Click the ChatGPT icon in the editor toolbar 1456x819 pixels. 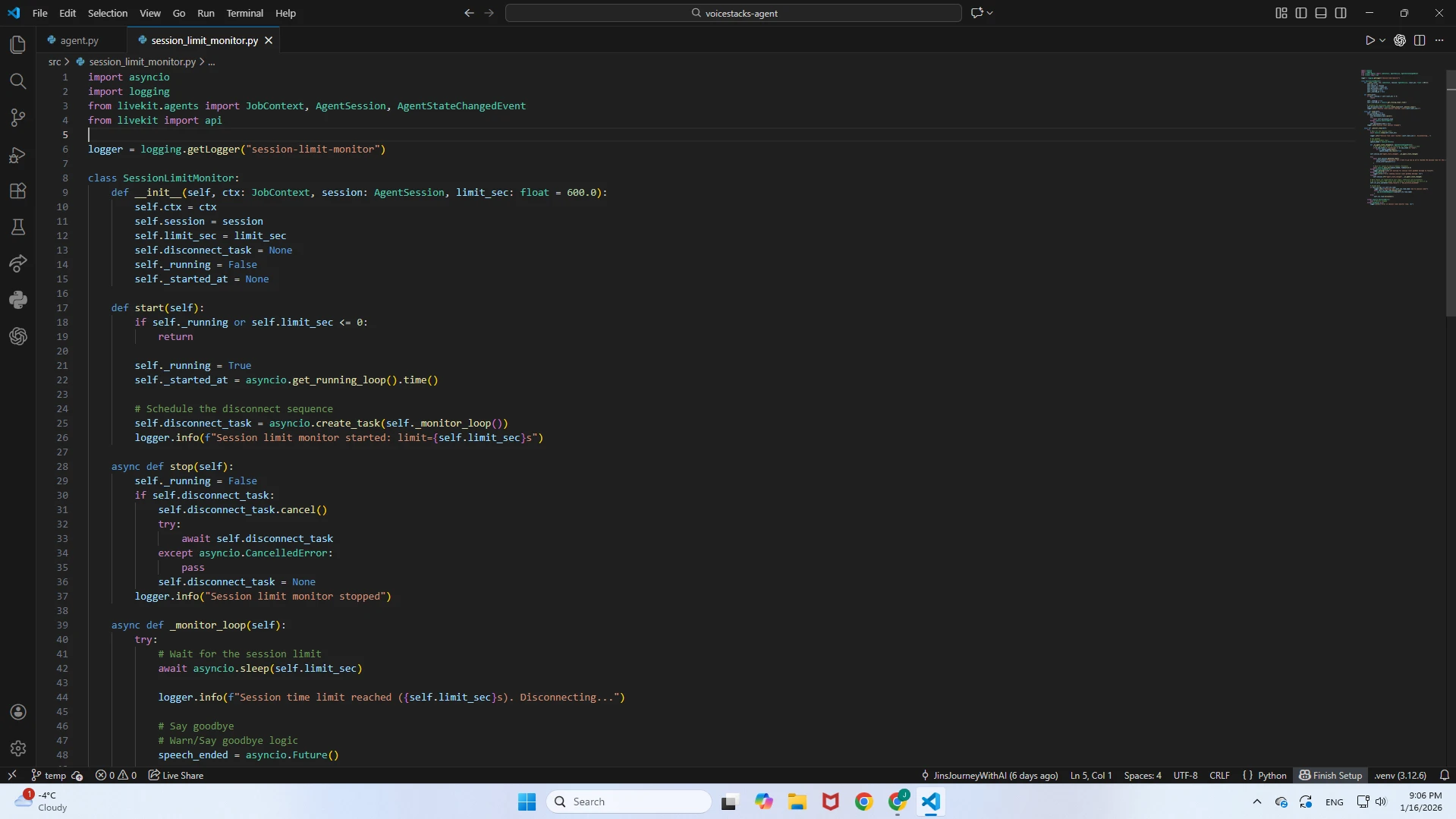click(x=1400, y=40)
